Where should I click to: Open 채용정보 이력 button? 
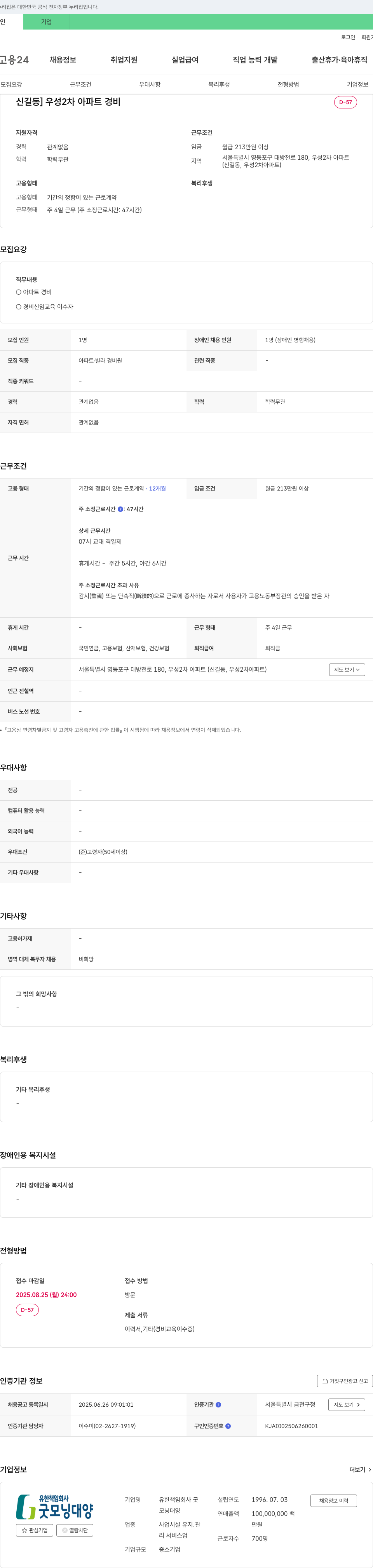(x=333, y=1500)
